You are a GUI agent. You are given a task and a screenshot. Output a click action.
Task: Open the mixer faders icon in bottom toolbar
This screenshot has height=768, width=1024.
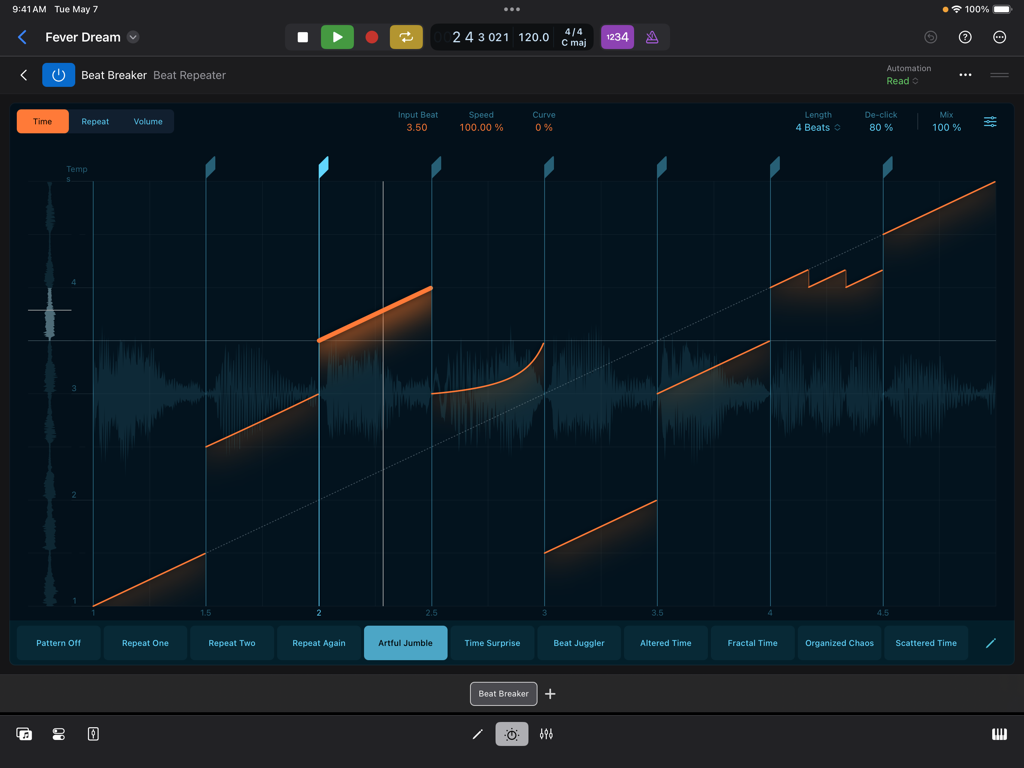546,733
